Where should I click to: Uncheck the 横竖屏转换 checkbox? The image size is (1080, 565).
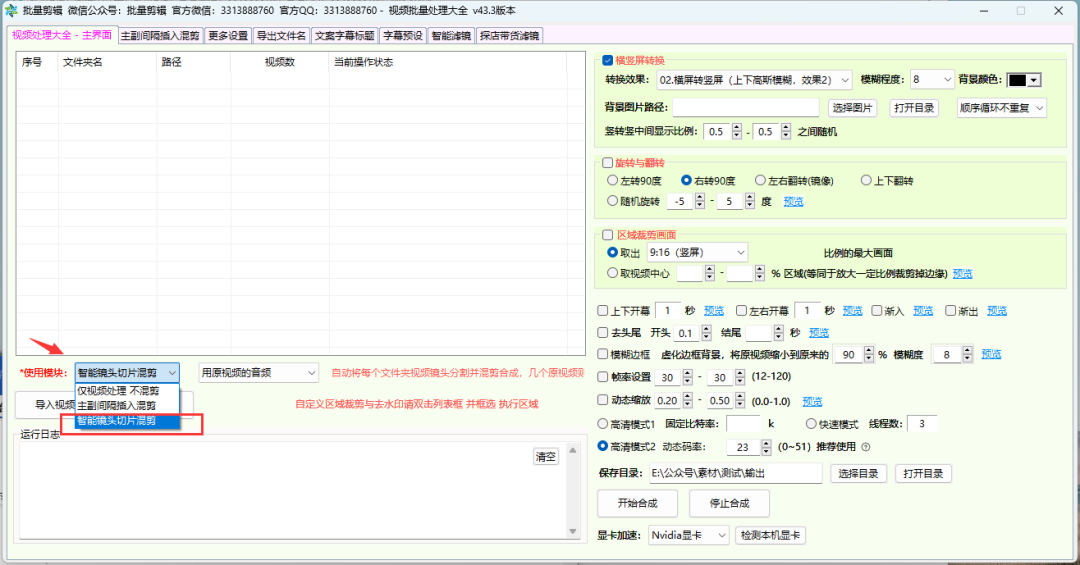coord(607,60)
